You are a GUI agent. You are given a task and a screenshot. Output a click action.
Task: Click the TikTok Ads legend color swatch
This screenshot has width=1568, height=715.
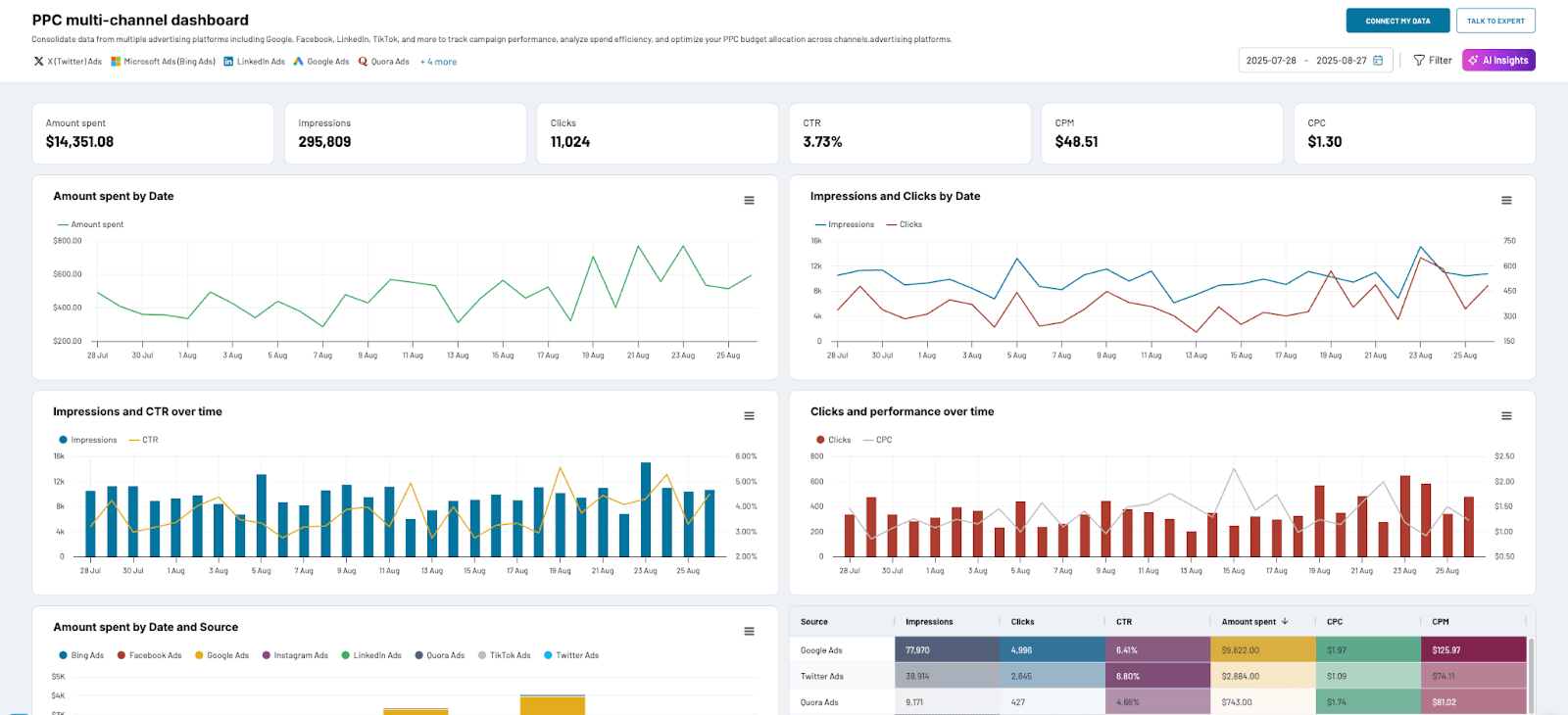(x=482, y=655)
